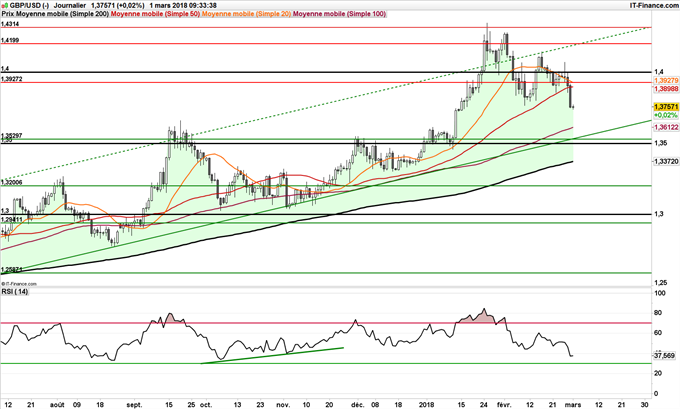Click the 1,36122 moving average tag
The width and height of the screenshot is (680, 409).
[666, 127]
